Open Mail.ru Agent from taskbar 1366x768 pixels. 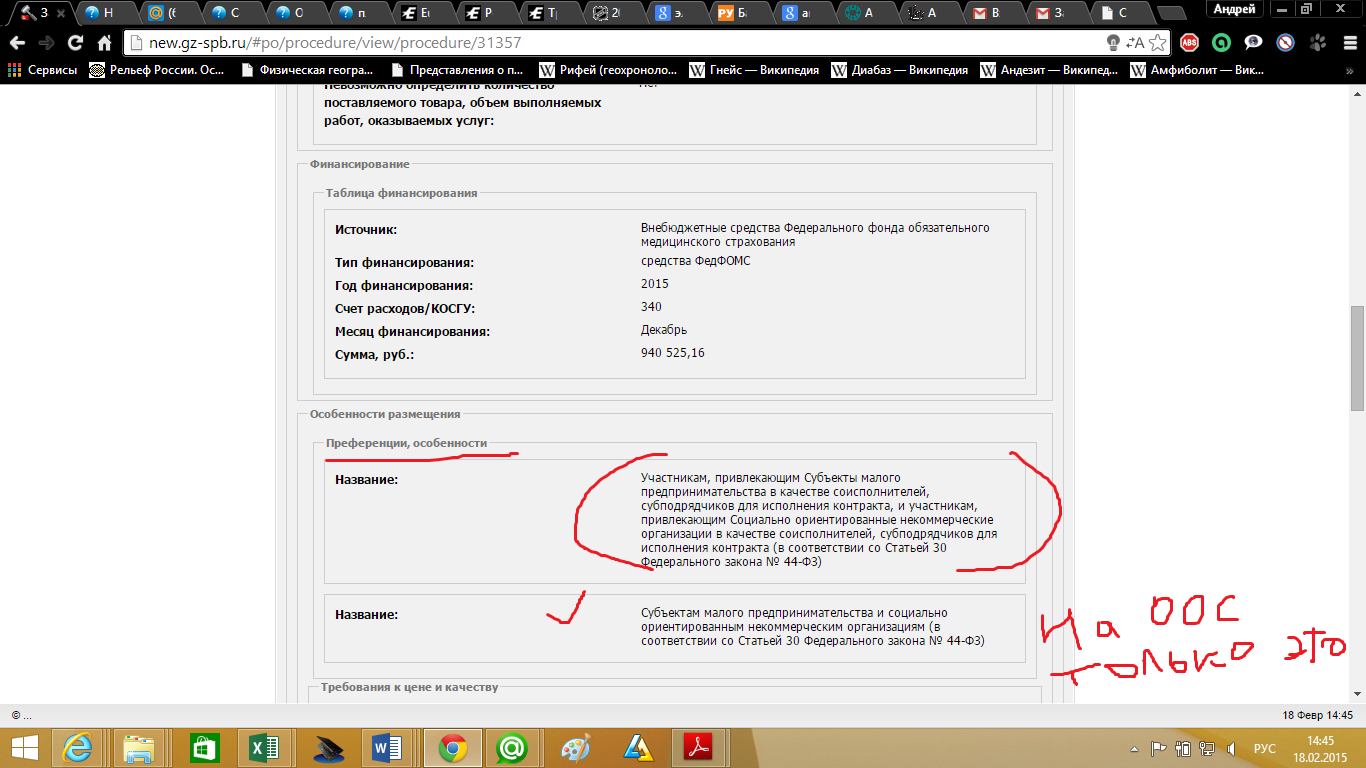coord(512,747)
